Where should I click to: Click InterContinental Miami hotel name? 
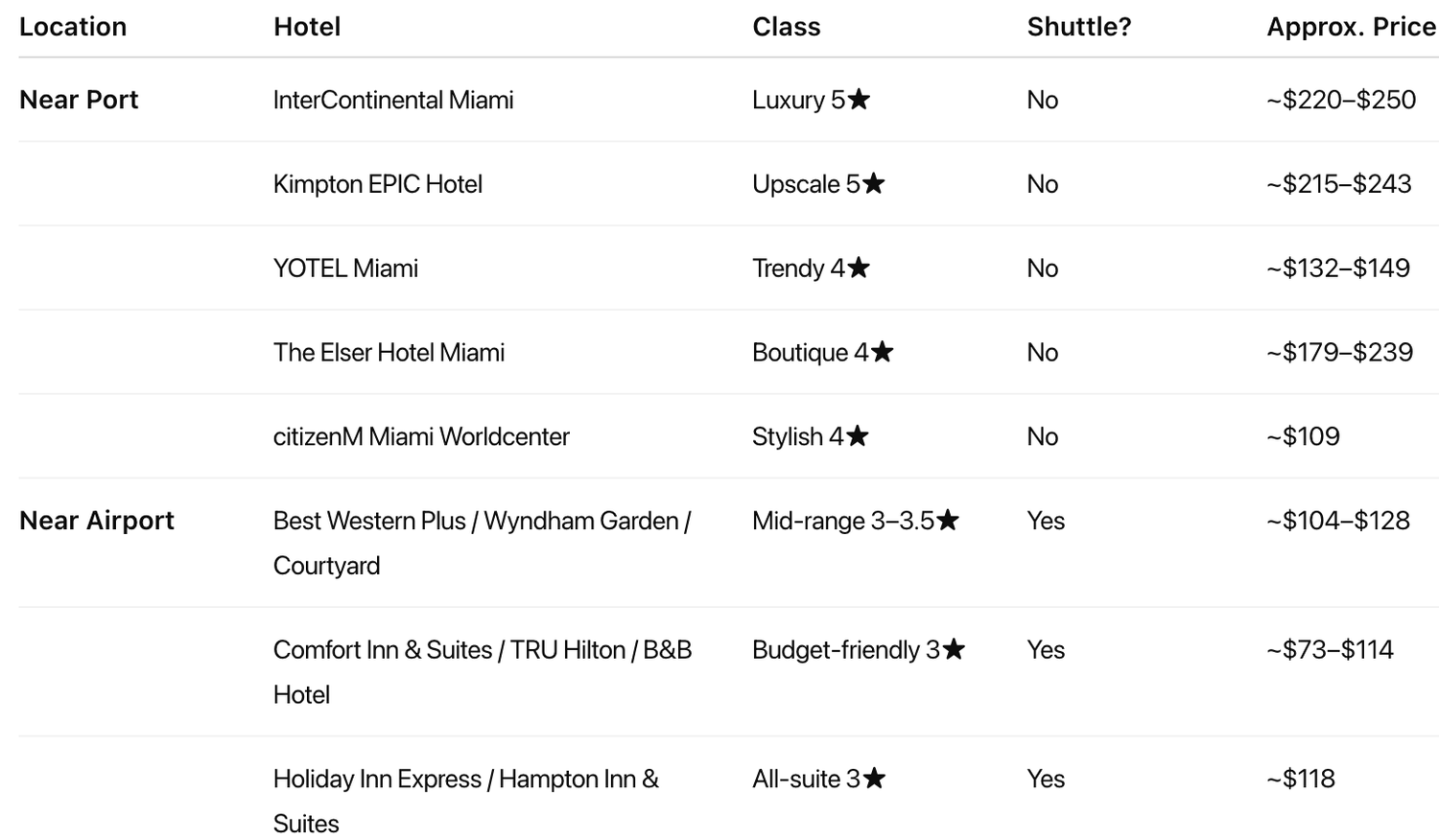click(x=393, y=100)
